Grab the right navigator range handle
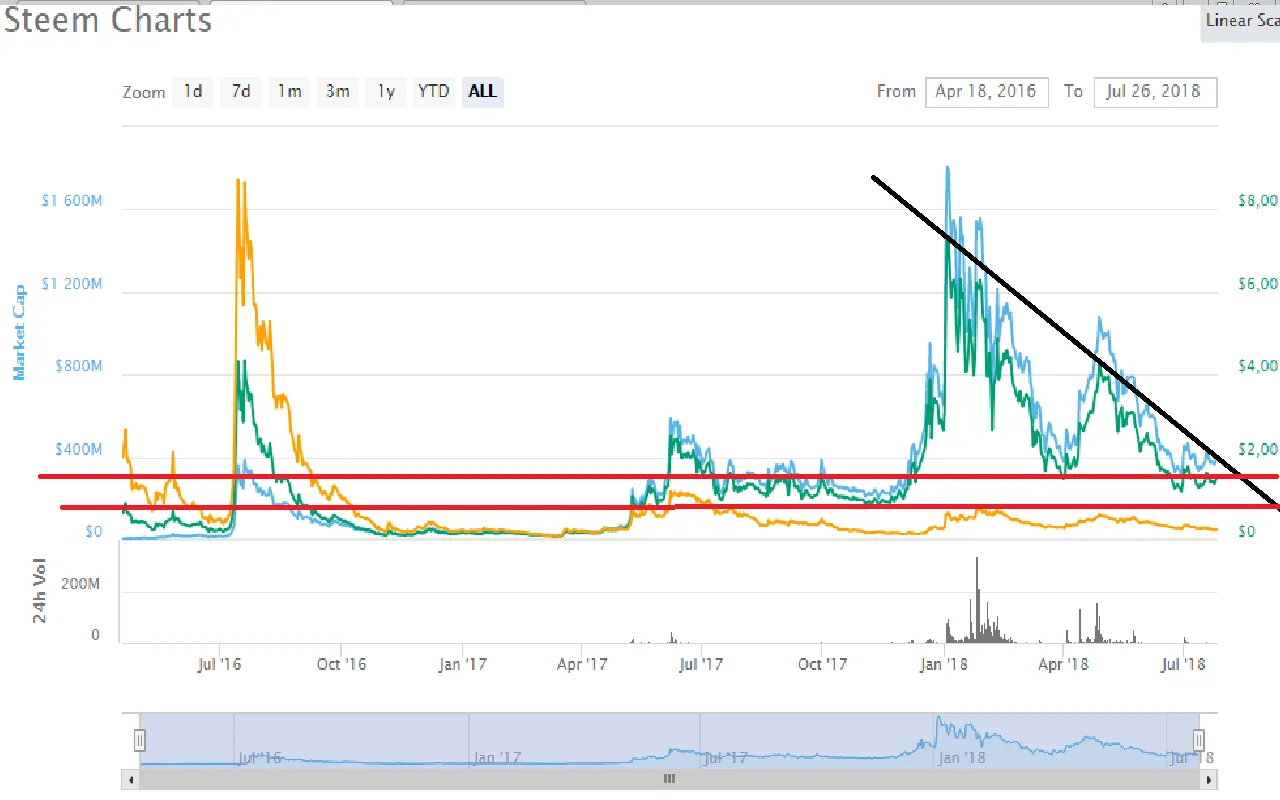 (1199, 740)
